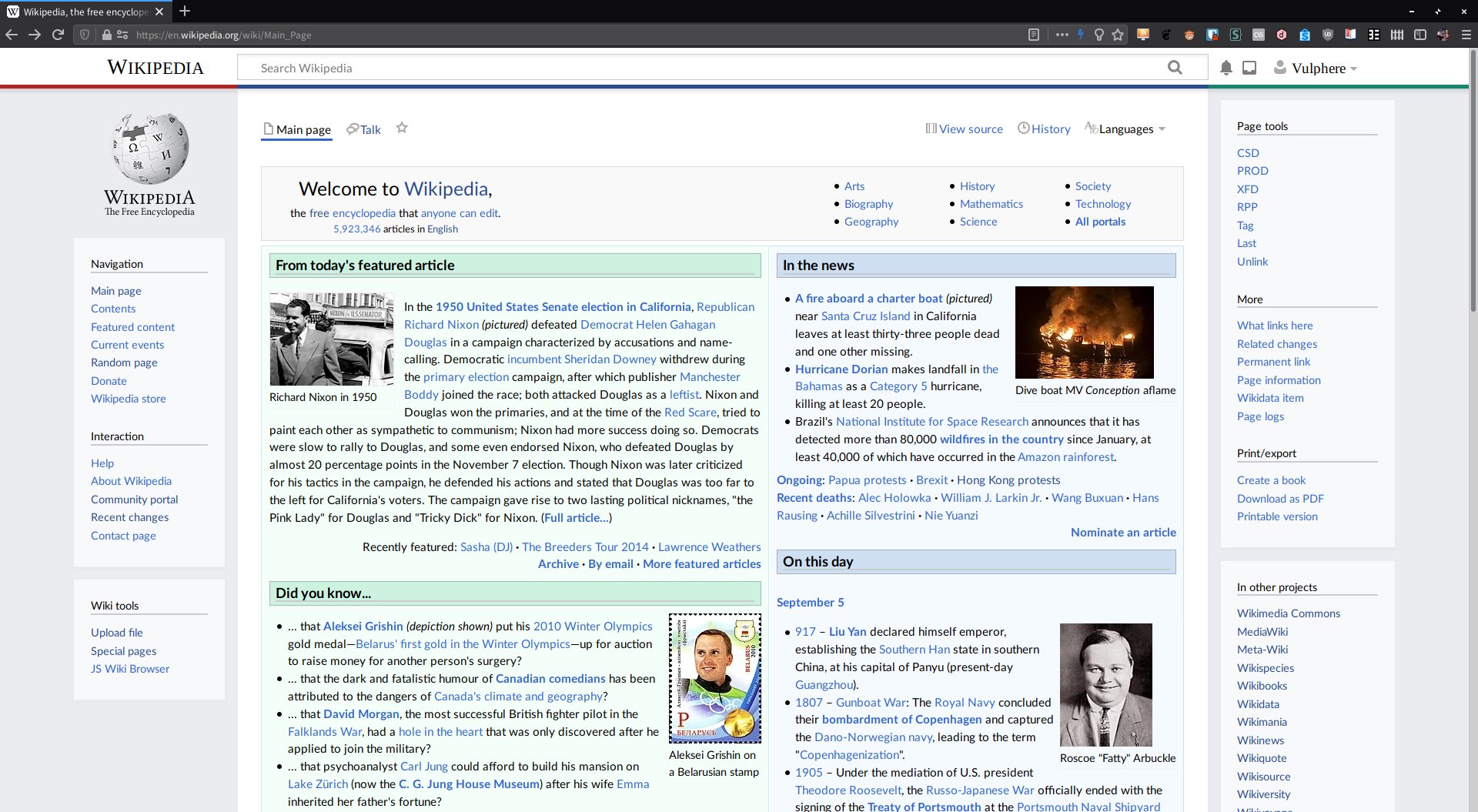Click Recent changes in Interaction section
The width and height of the screenshot is (1478, 812).
129,517
